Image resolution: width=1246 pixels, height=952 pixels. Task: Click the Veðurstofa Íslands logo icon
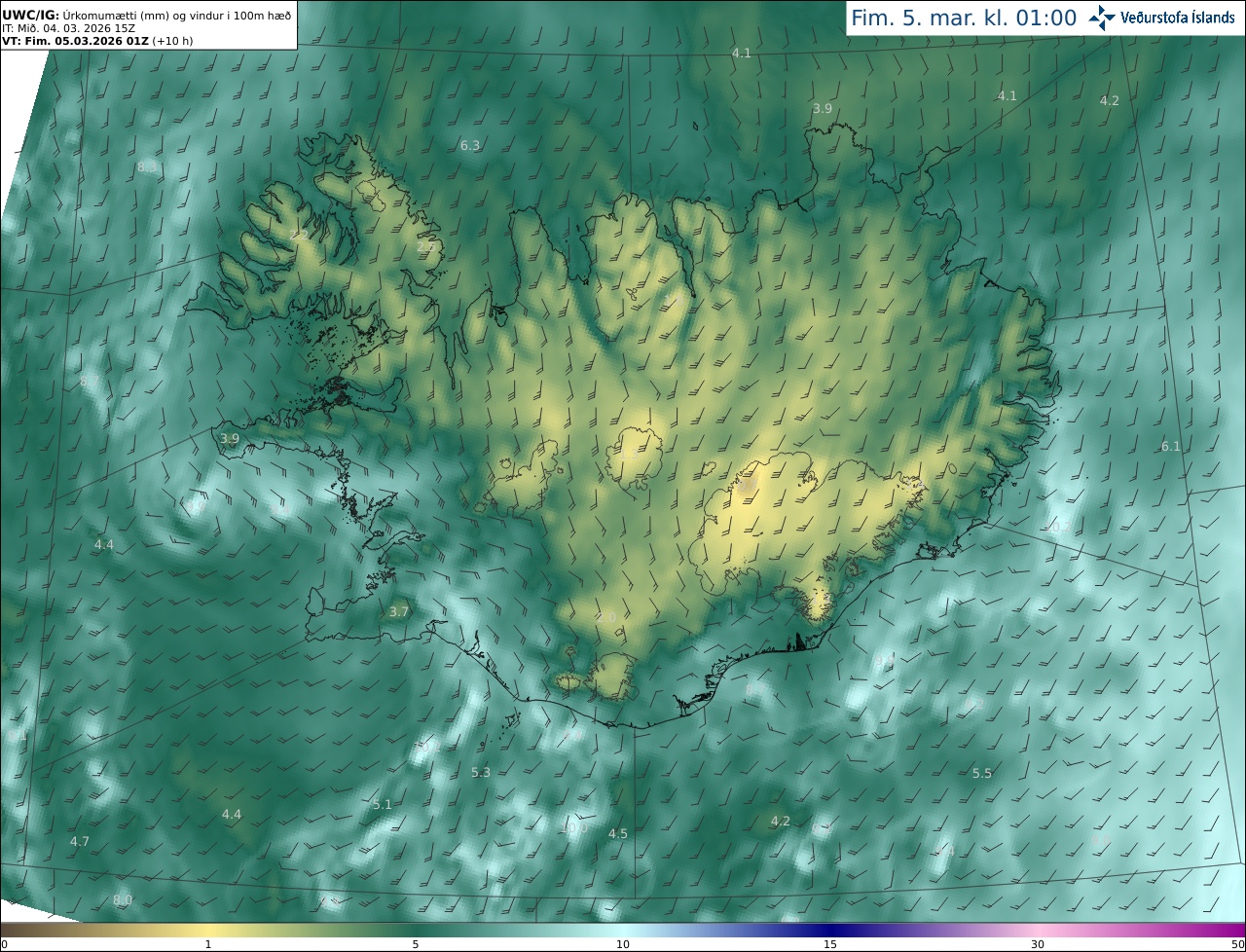coord(1102,18)
